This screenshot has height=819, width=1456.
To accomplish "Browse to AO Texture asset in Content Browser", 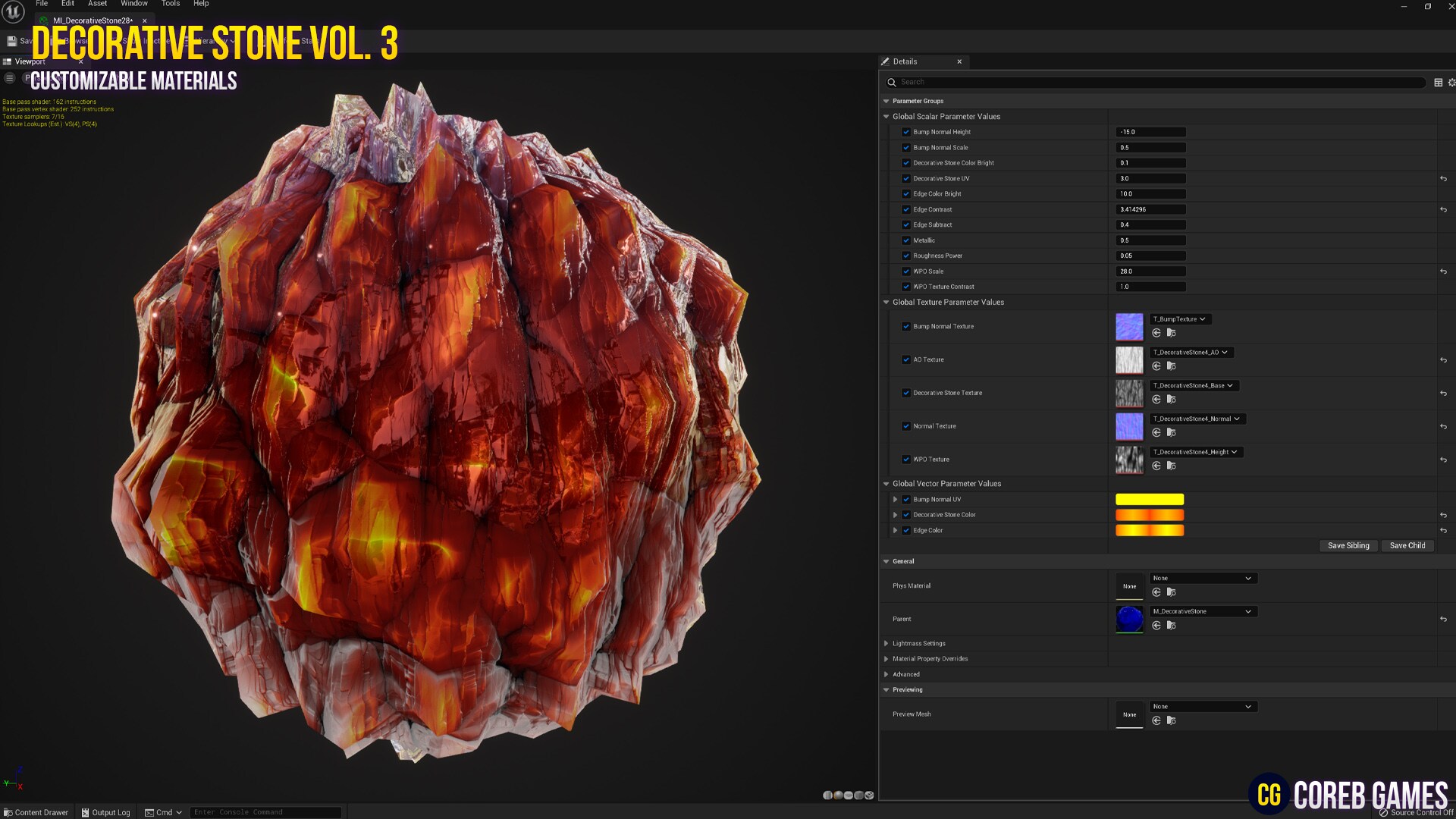I will point(1171,366).
